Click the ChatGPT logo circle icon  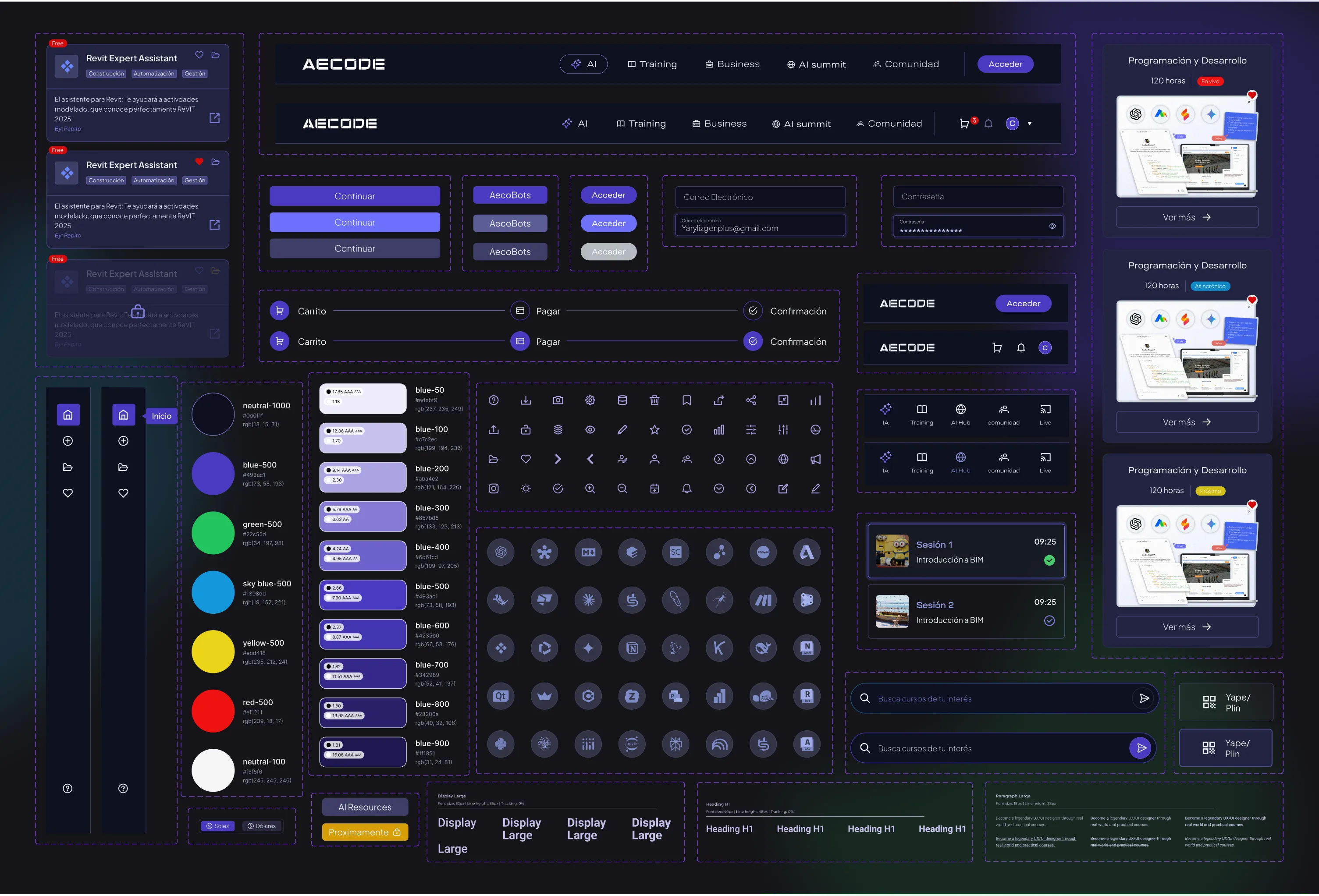point(501,552)
